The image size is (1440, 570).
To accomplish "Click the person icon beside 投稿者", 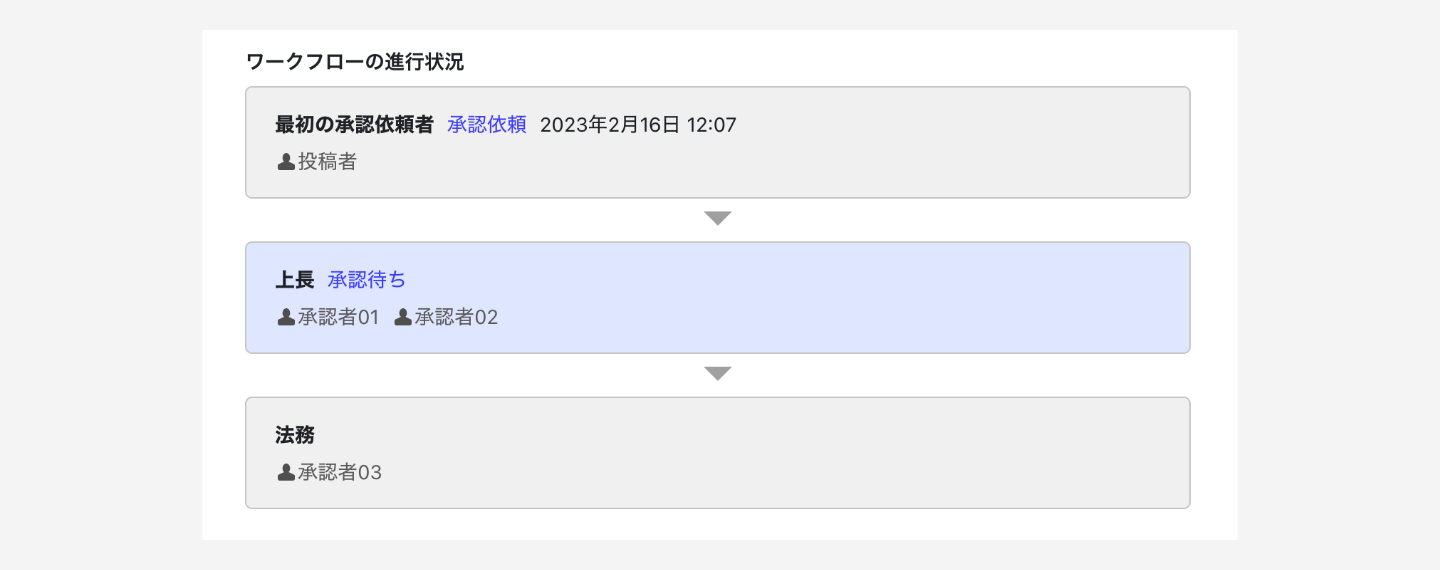I will (286, 162).
